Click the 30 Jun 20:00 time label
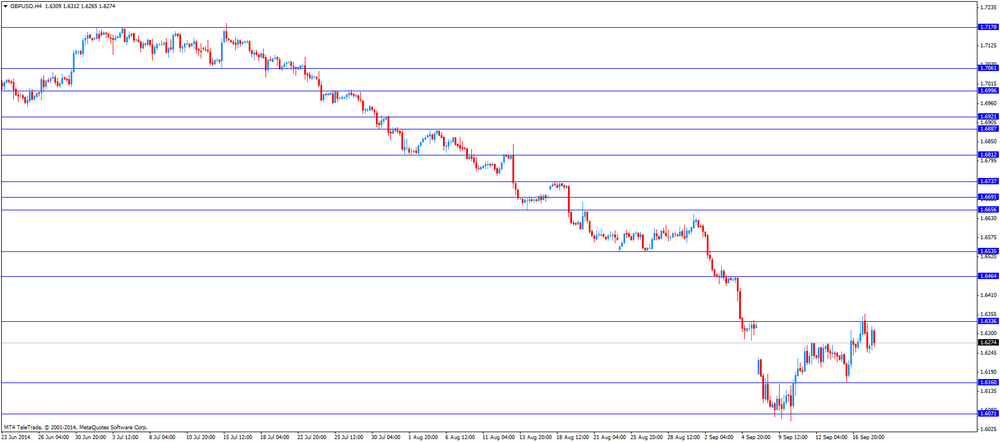 (91, 438)
